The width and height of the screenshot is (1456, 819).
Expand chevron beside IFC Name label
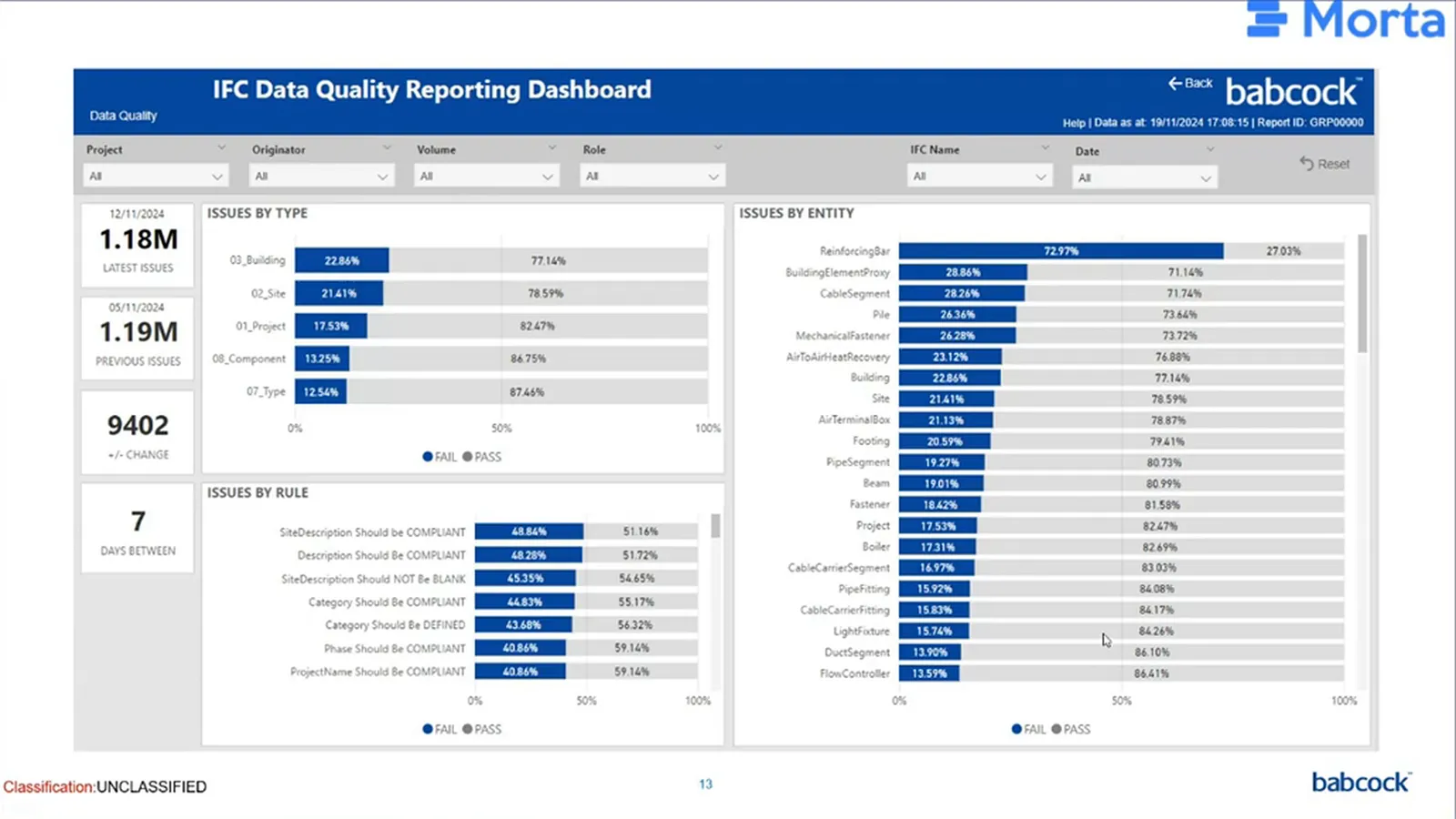pos(1045,147)
